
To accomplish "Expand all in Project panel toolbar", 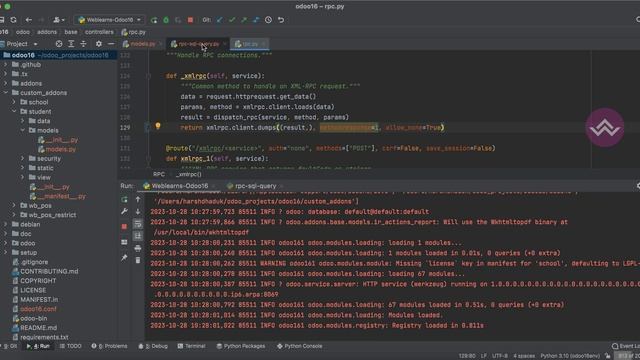I will [71, 44].
